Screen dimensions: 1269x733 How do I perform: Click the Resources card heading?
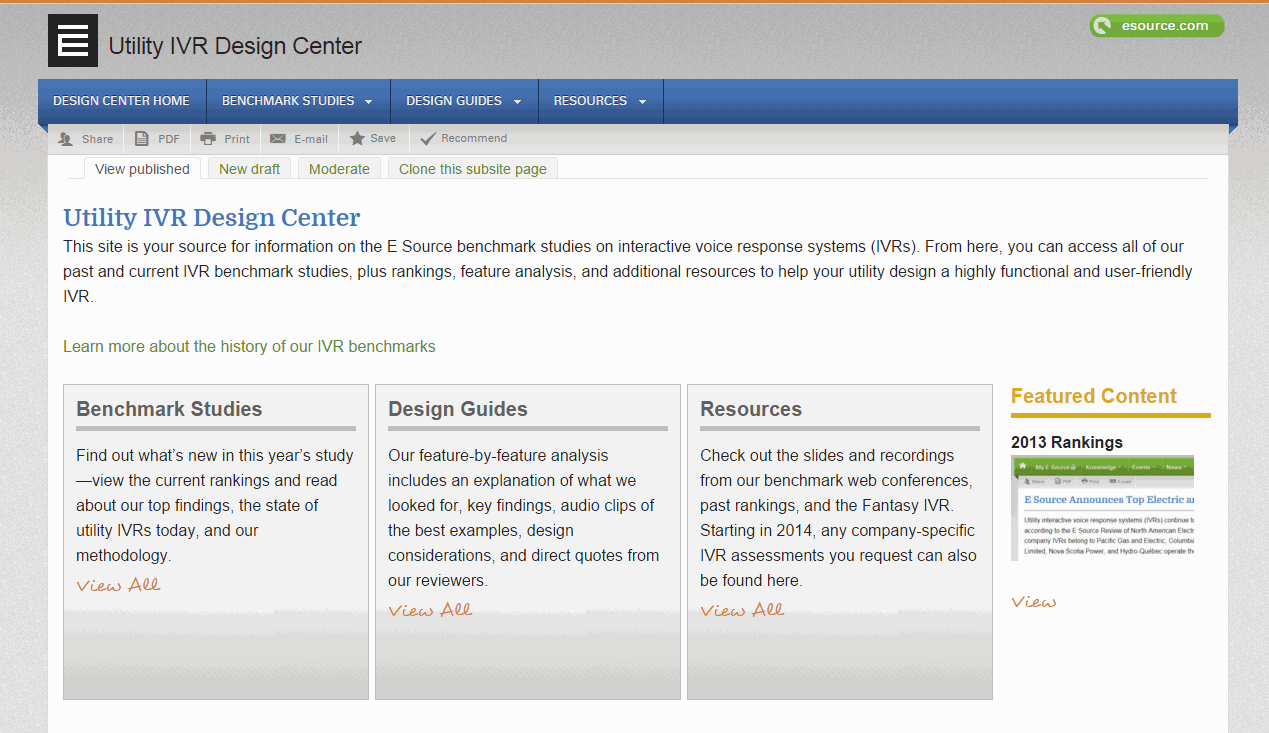tap(751, 409)
